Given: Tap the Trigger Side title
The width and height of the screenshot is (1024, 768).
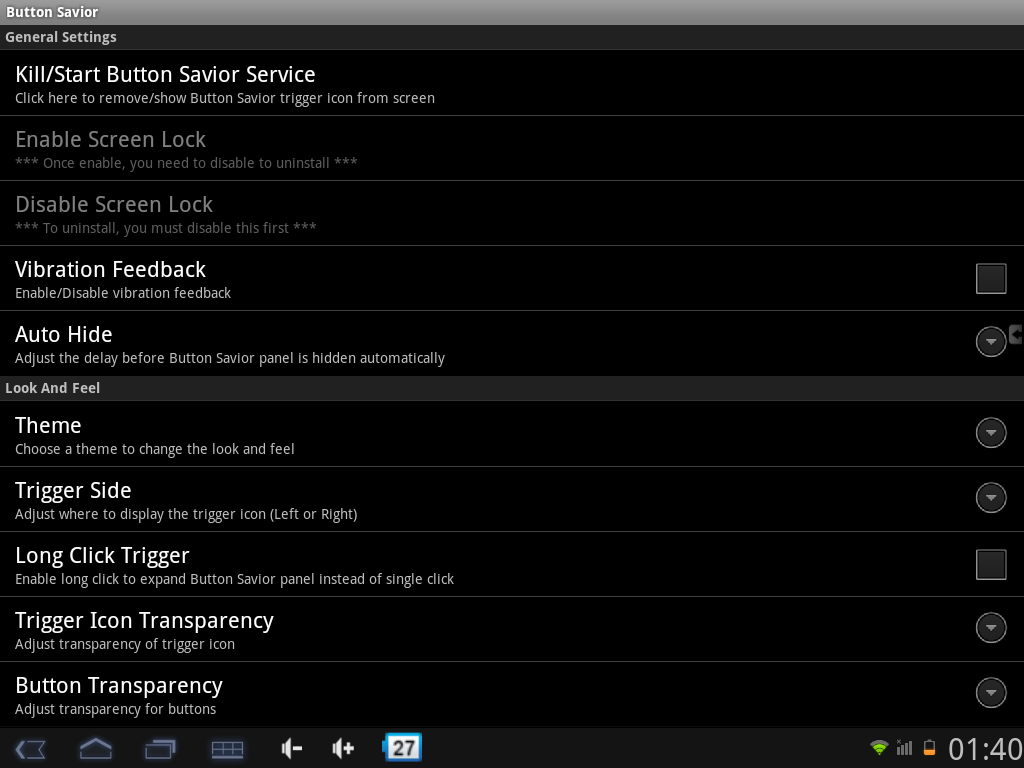Looking at the screenshot, I should tap(73, 491).
